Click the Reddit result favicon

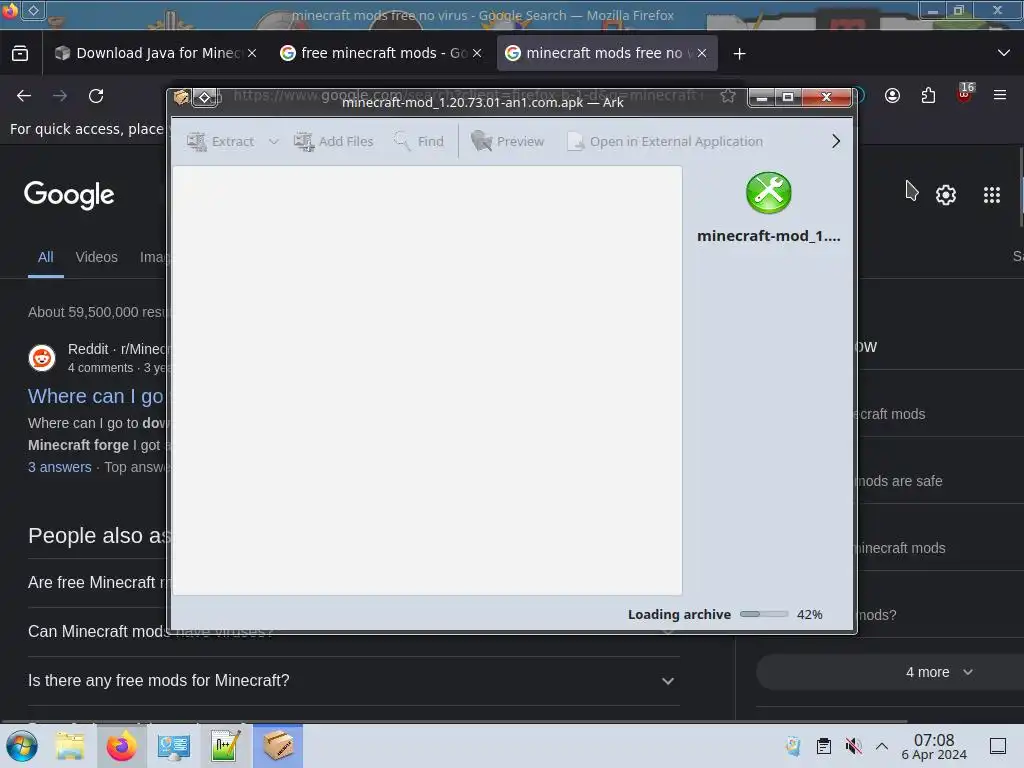[x=42, y=358]
